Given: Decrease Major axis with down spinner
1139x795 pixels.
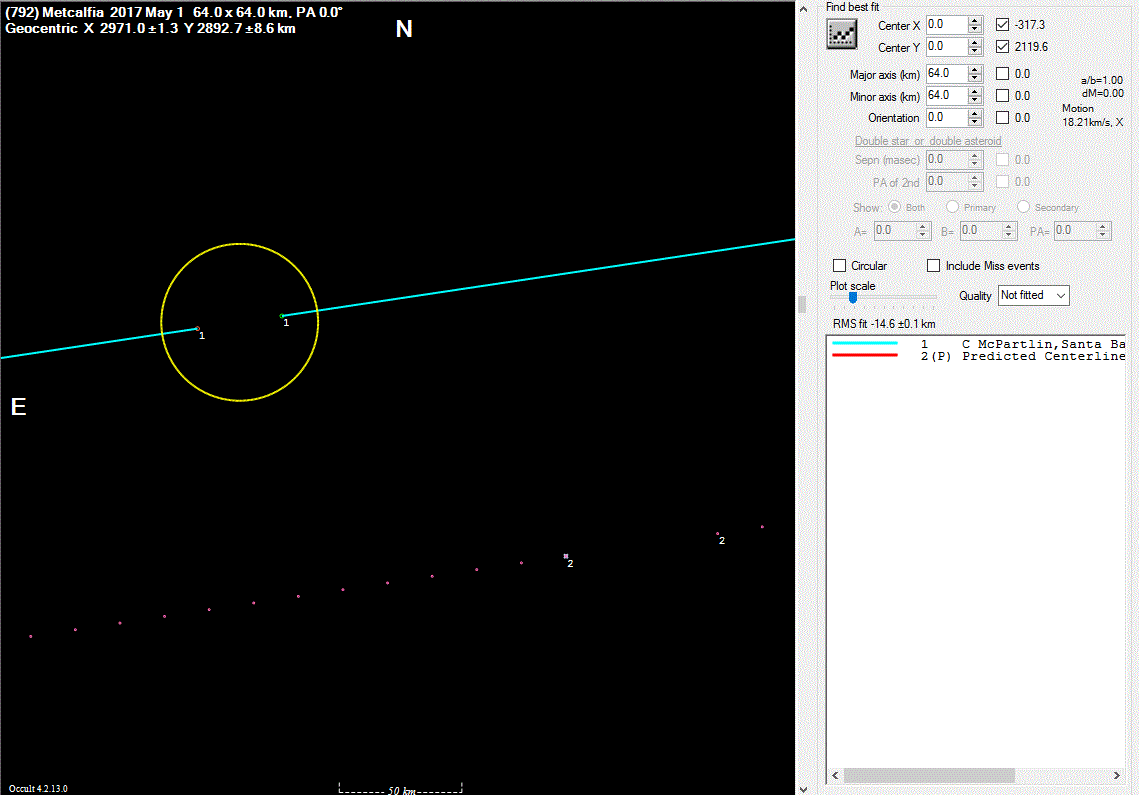Looking at the screenshot, I should point(975,78).
